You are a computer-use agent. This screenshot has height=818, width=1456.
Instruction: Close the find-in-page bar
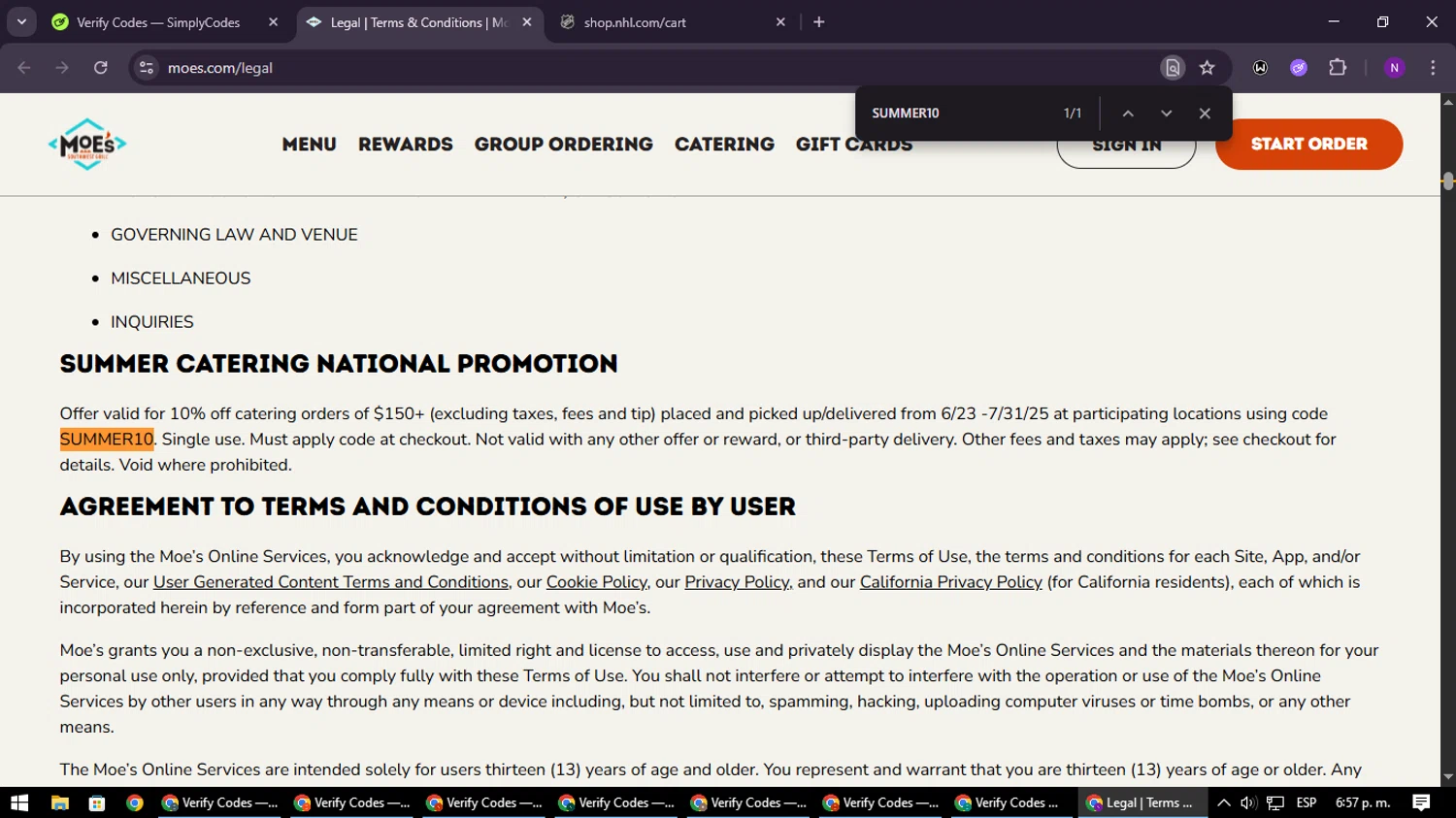[x=1205, y=114]
